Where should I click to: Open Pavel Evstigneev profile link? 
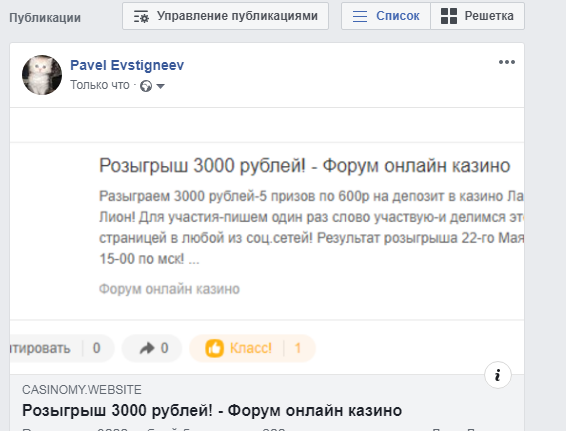point(127,65)
